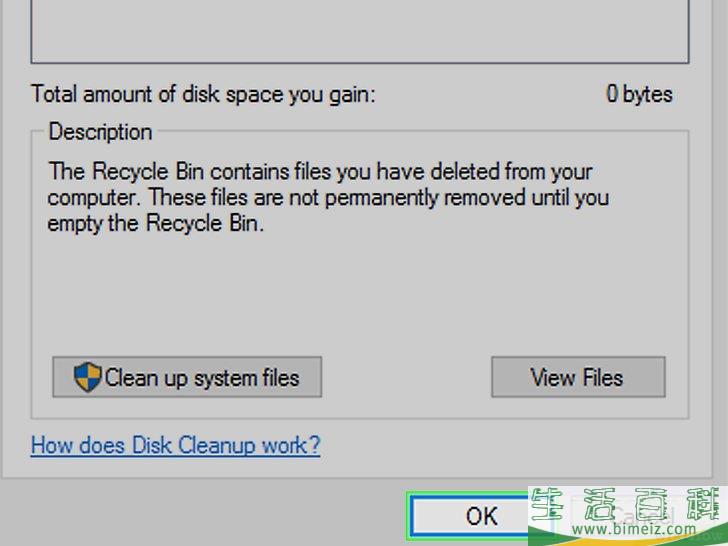This screenshot has height=546, width=728.
Task: Click the third green watermark character 百
Action: 651,505
